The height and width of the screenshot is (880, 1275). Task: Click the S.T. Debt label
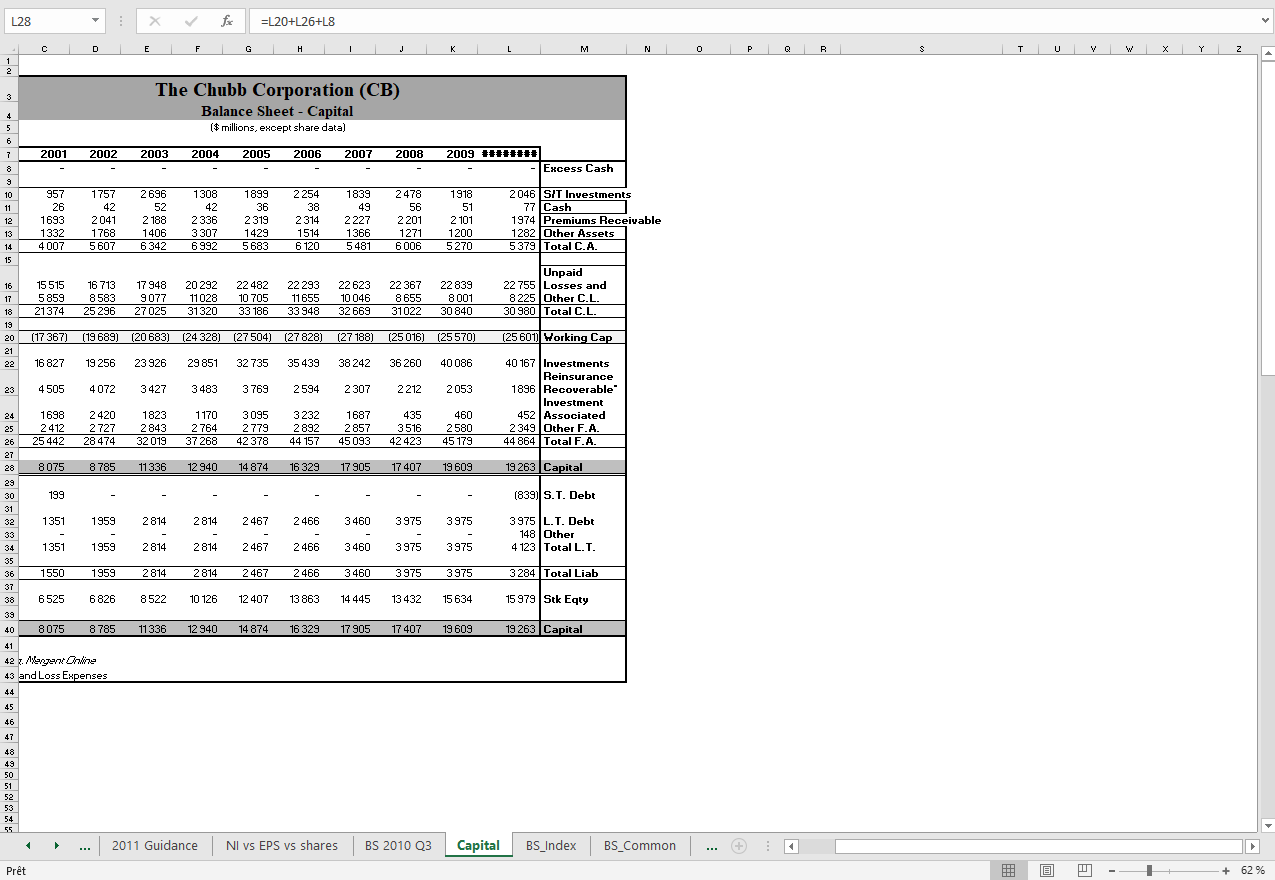[x=569, y=495]
